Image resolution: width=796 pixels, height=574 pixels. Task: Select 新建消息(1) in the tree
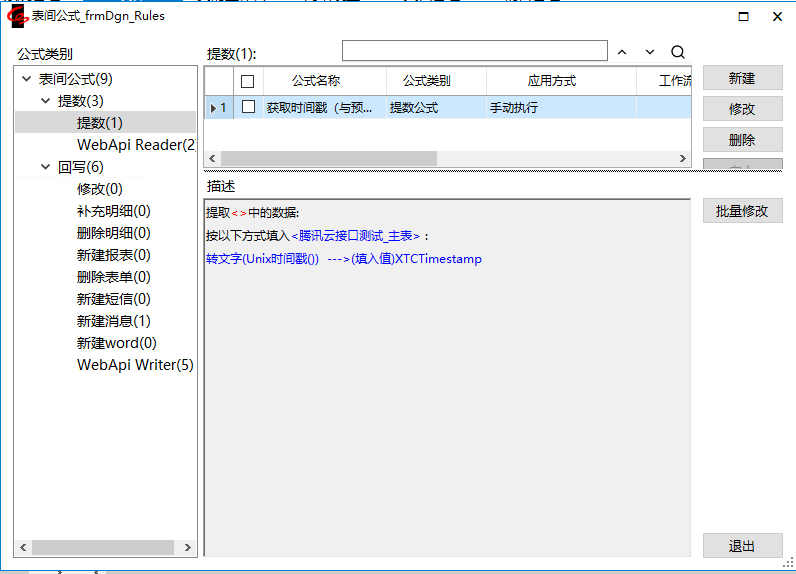(113, 321)
